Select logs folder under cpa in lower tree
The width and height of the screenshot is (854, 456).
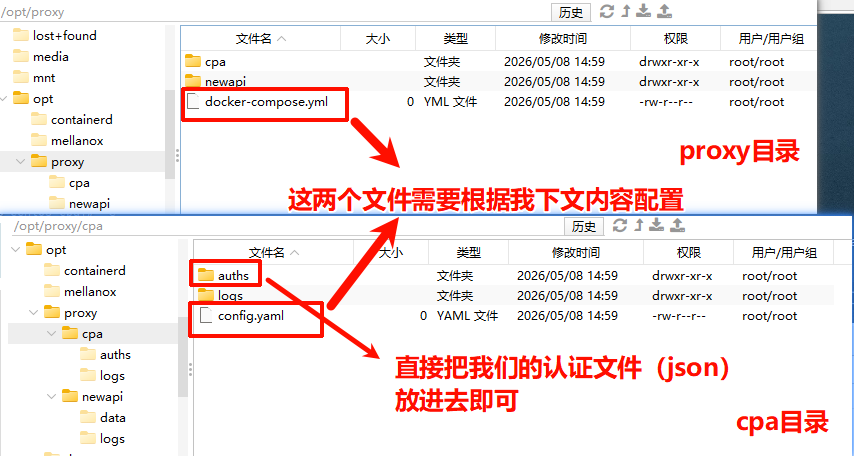112,375
